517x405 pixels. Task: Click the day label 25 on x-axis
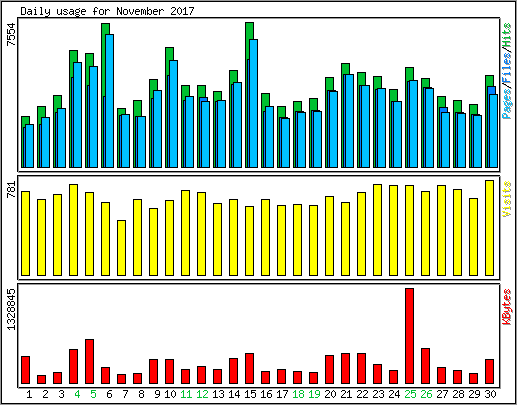click(x=410, y=394)
